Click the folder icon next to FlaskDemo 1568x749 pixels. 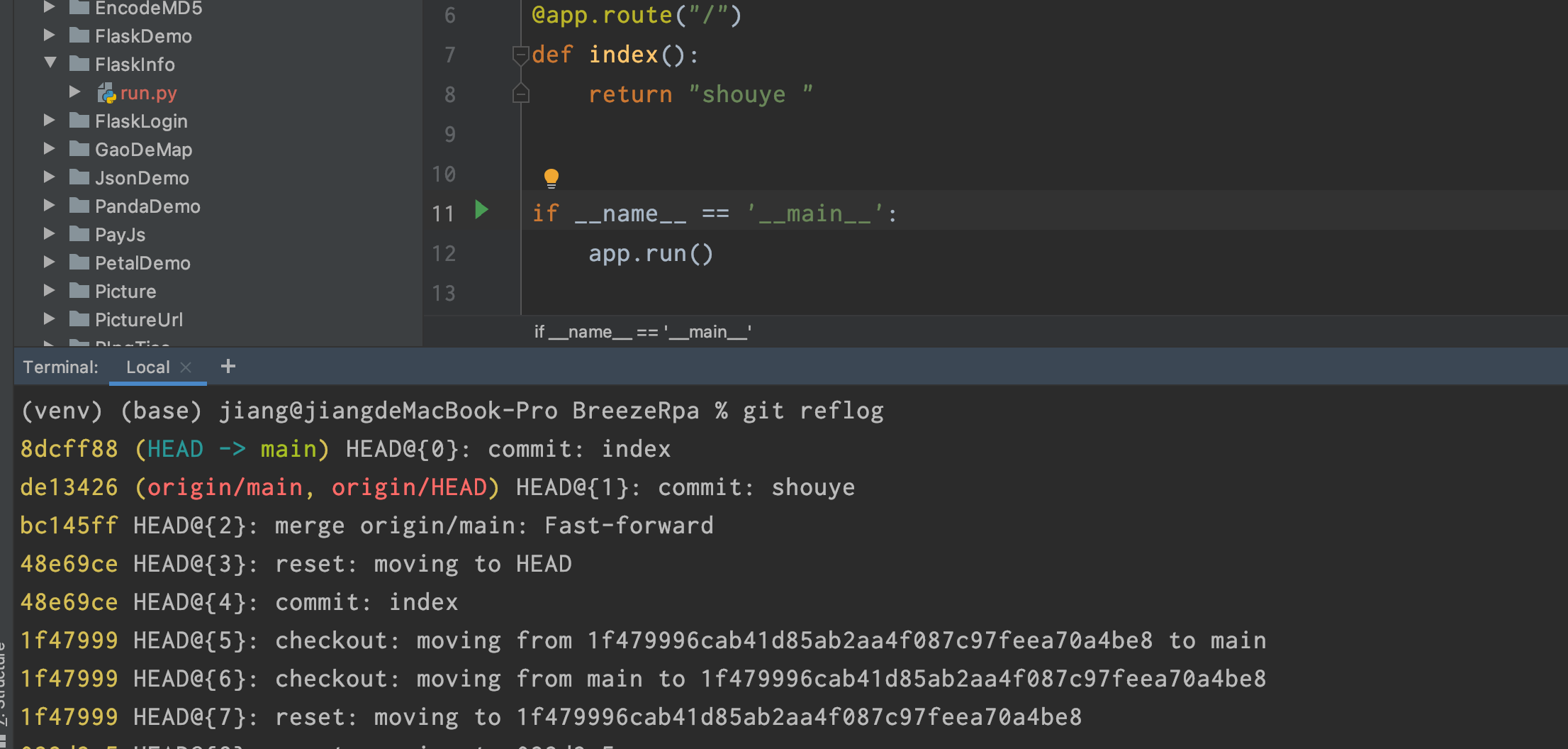[x=79, y=35]
